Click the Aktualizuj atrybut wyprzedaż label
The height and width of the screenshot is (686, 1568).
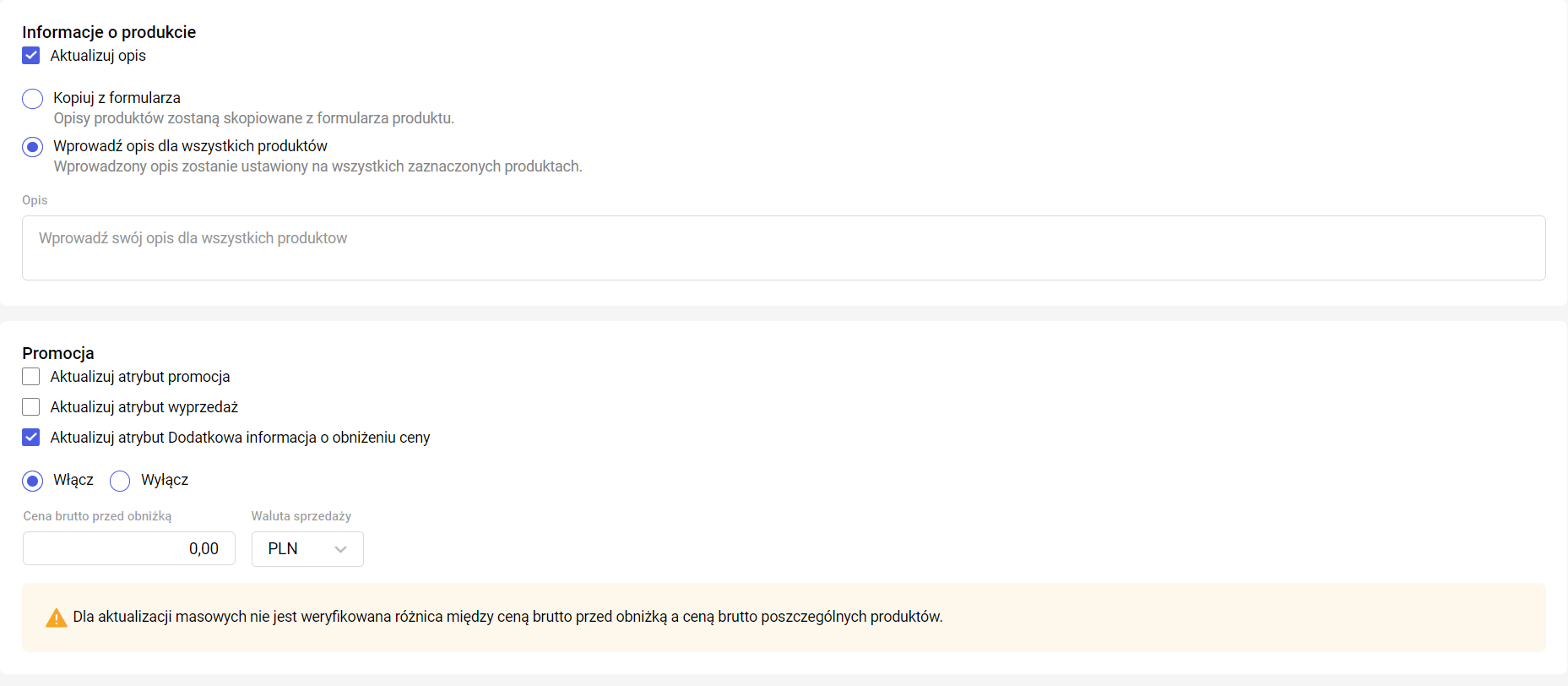[x=144, y=407]
